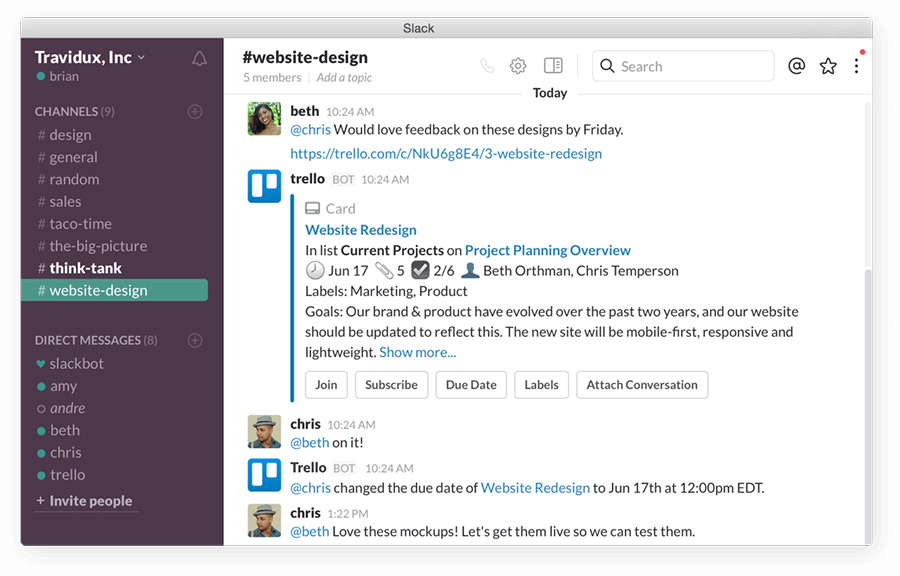900x576 pixels.
Task: Click 5 members count
Action: (272, 77)
